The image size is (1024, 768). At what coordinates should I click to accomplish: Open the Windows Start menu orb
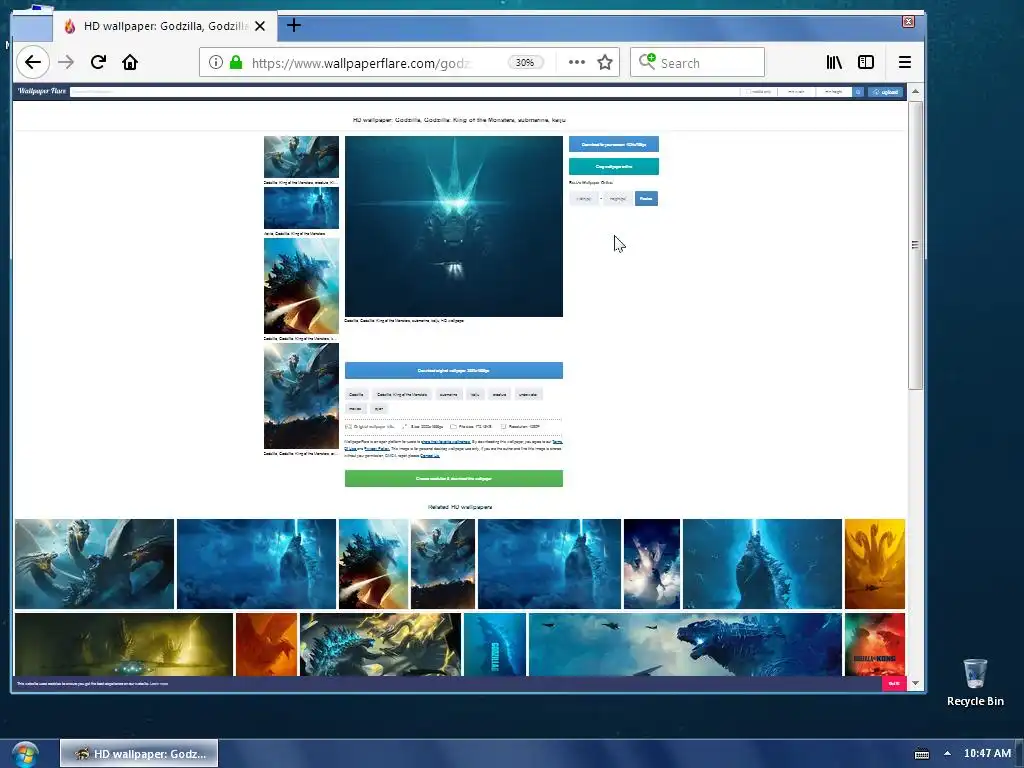click(24, 754)
